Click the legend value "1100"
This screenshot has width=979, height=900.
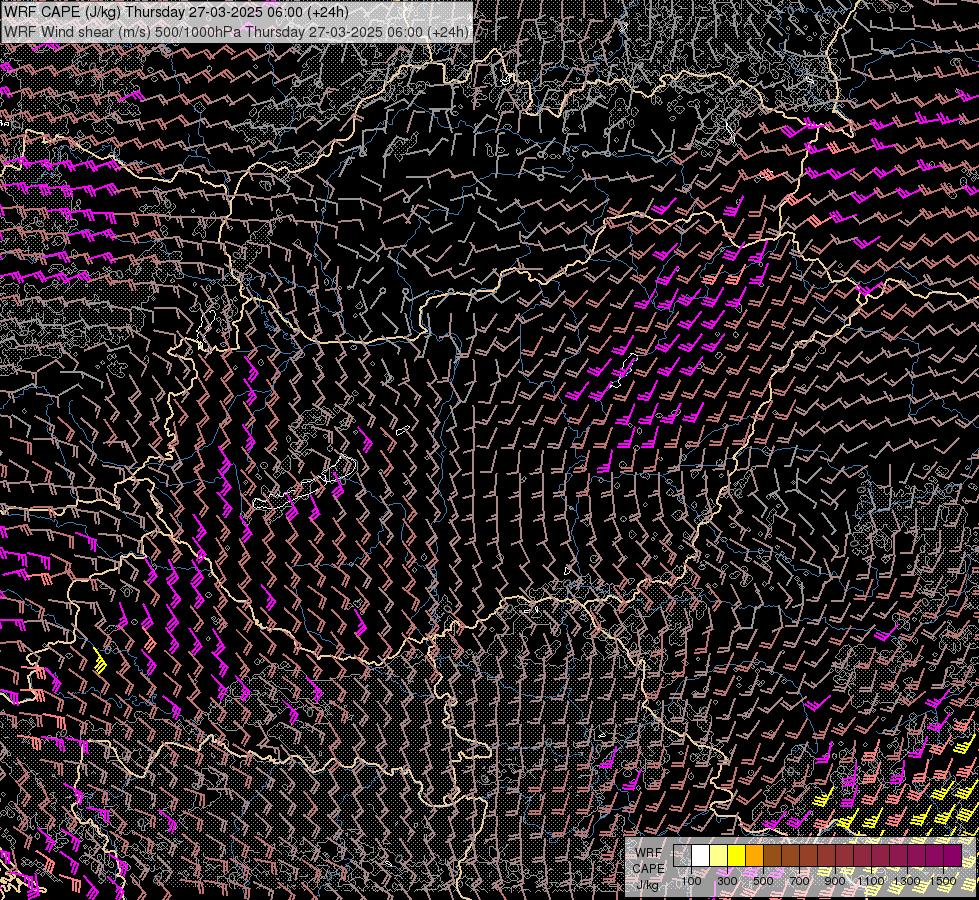871,881
